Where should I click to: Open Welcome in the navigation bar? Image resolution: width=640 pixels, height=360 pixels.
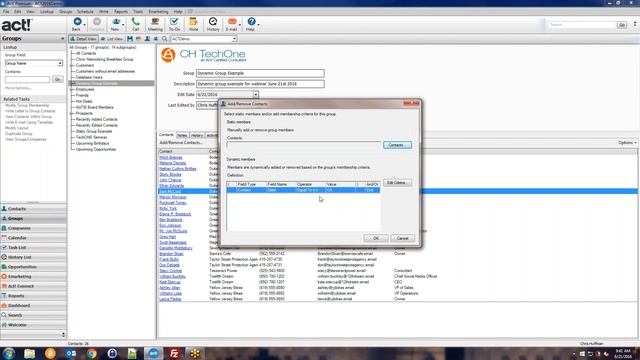click(33, 325)
